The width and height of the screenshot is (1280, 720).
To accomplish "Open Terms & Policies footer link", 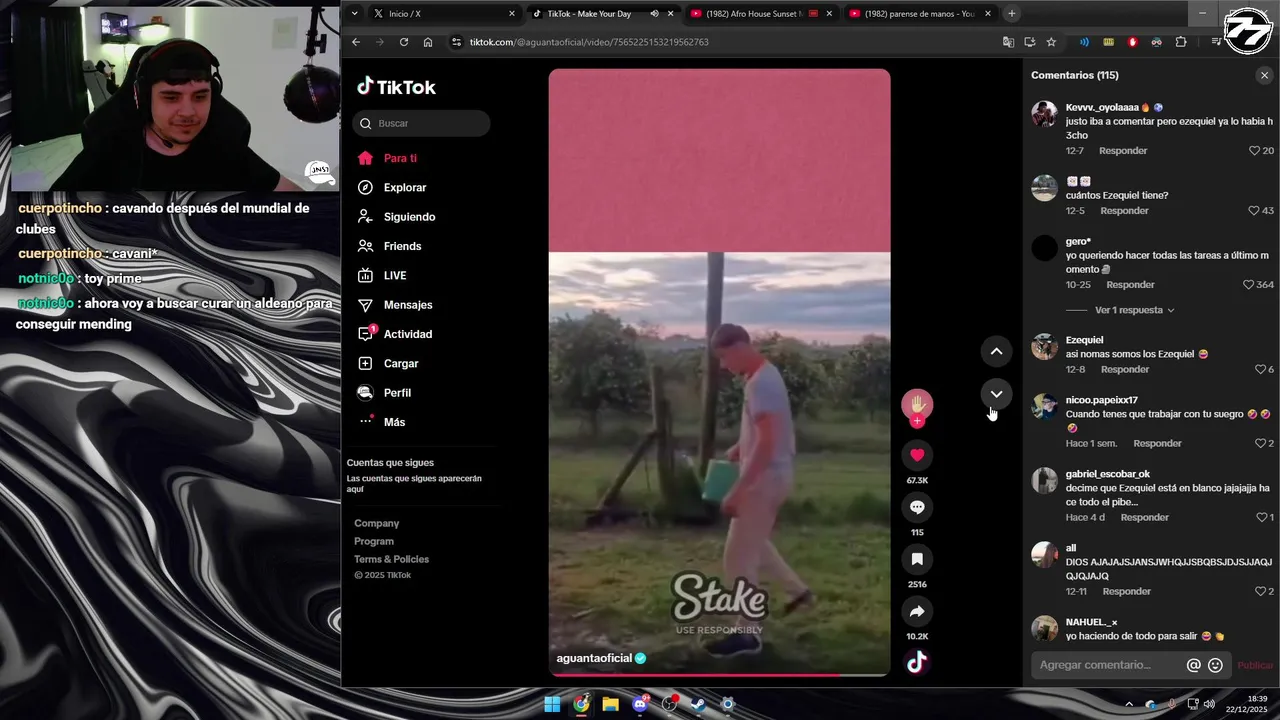I will pyautogui.click(x=391, y=559).
